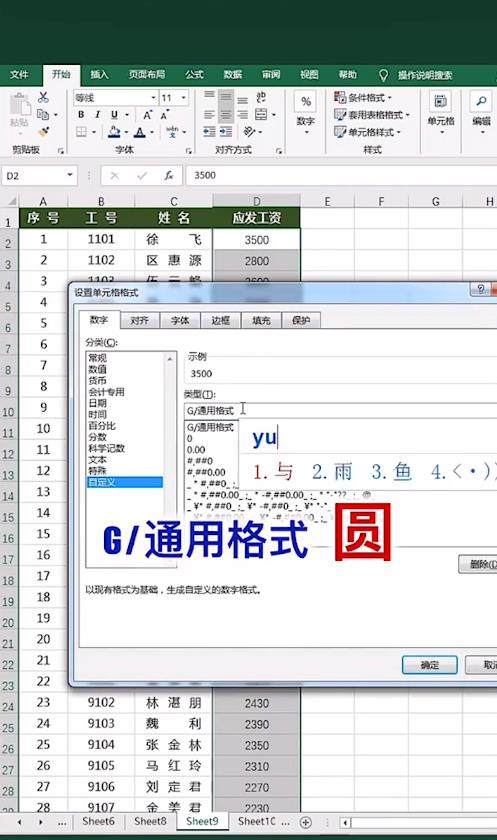Viewport: 497px width, 840px height.
Task: Click the 操作说明搜索 search box
Action: tap(425, 75)
